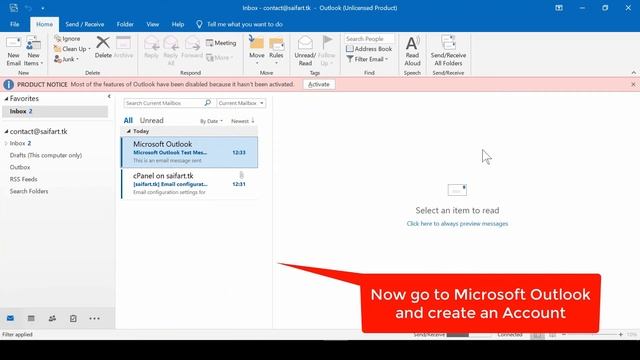Screen dimensions: 640x360
Task: Select Inbox under Favorites
Action: (55, 111)
